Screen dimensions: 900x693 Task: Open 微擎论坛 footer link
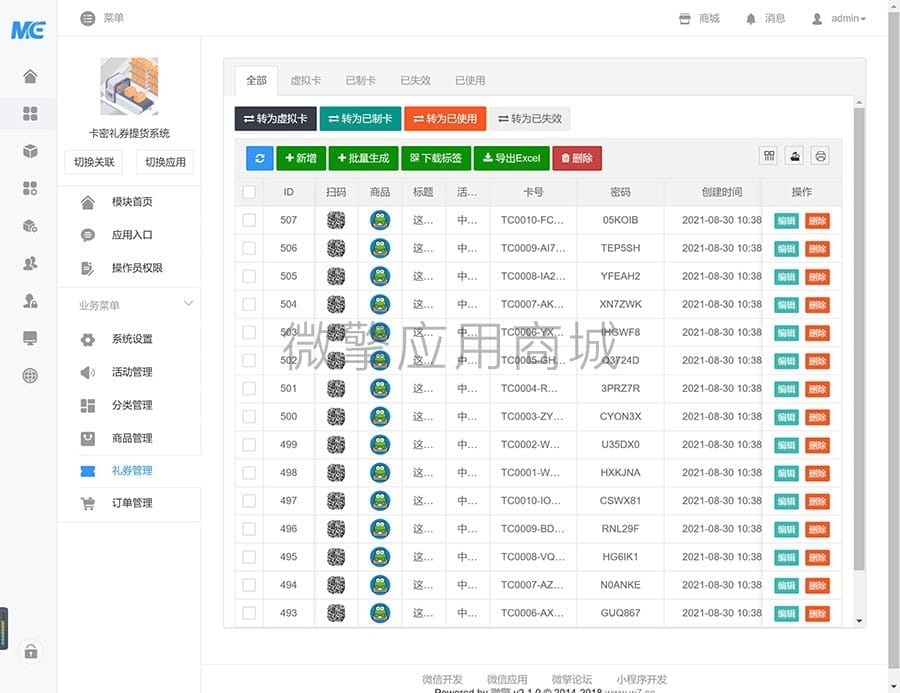572,679
